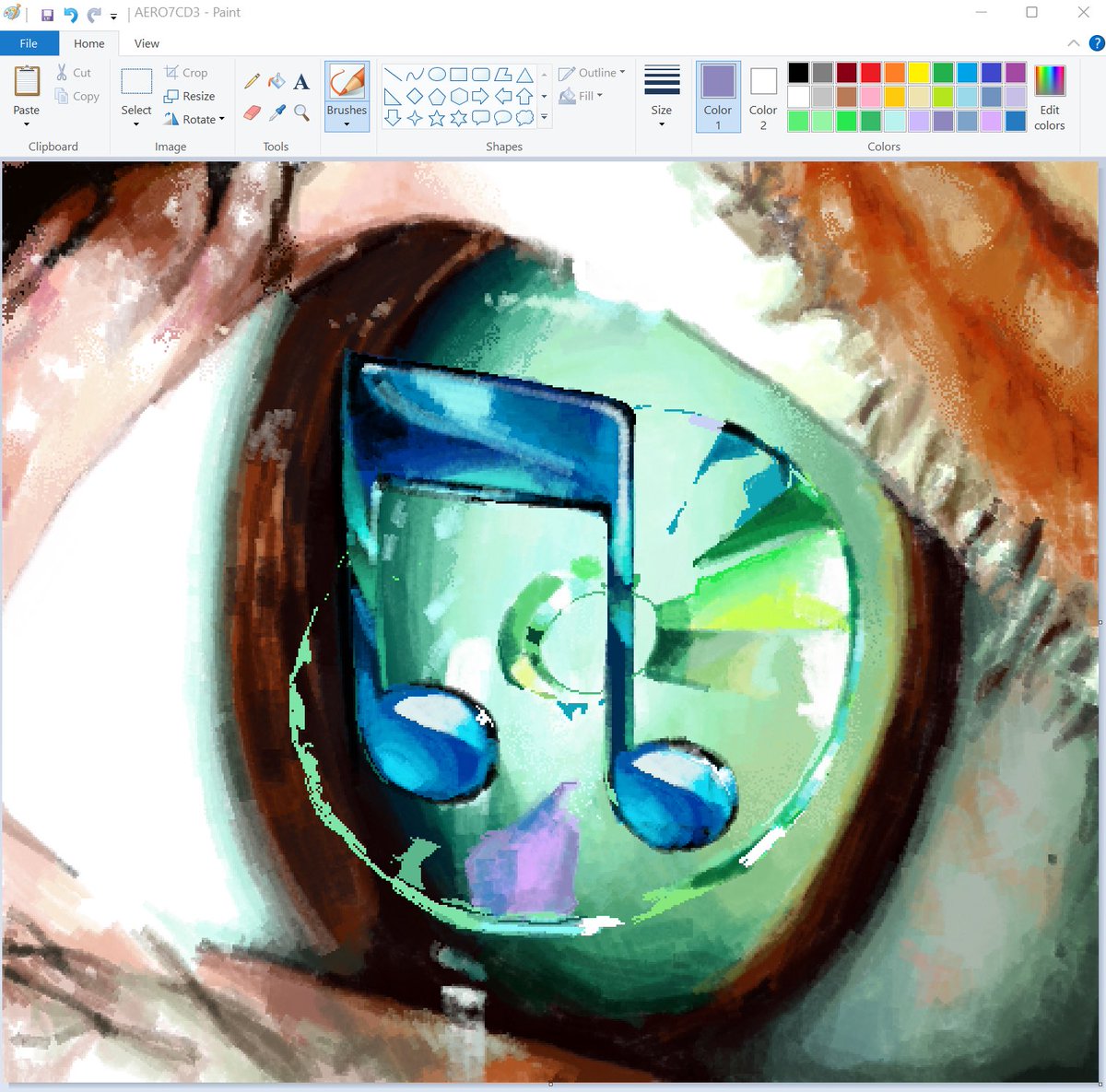1106x1092 pixels.
Task: Select the Pencil tool
Action: [252, 82]
